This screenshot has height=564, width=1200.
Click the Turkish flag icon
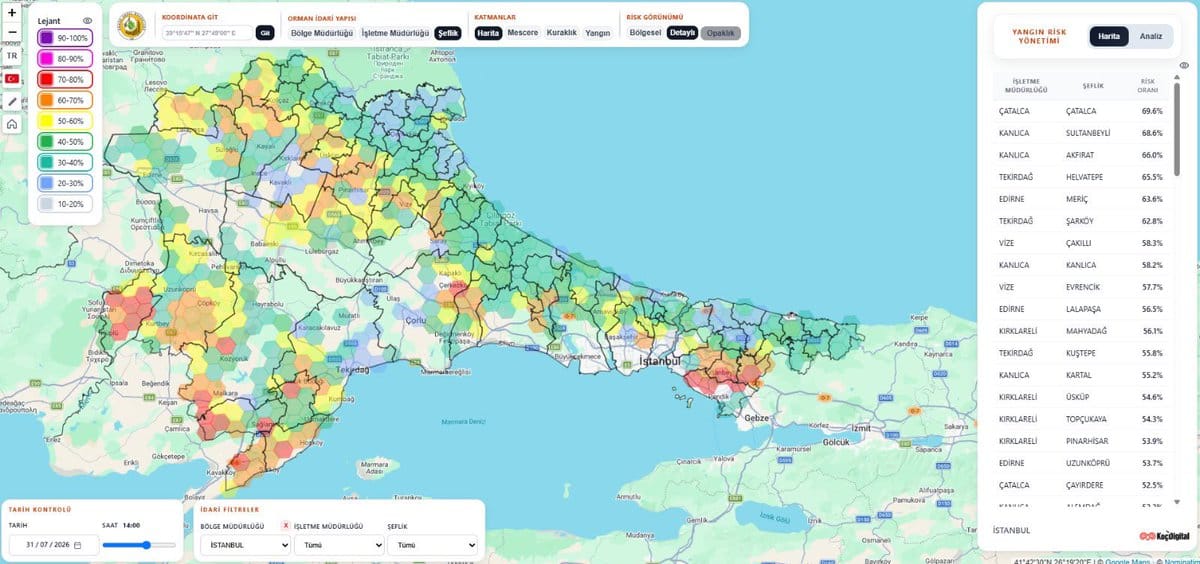pos(12,78)
